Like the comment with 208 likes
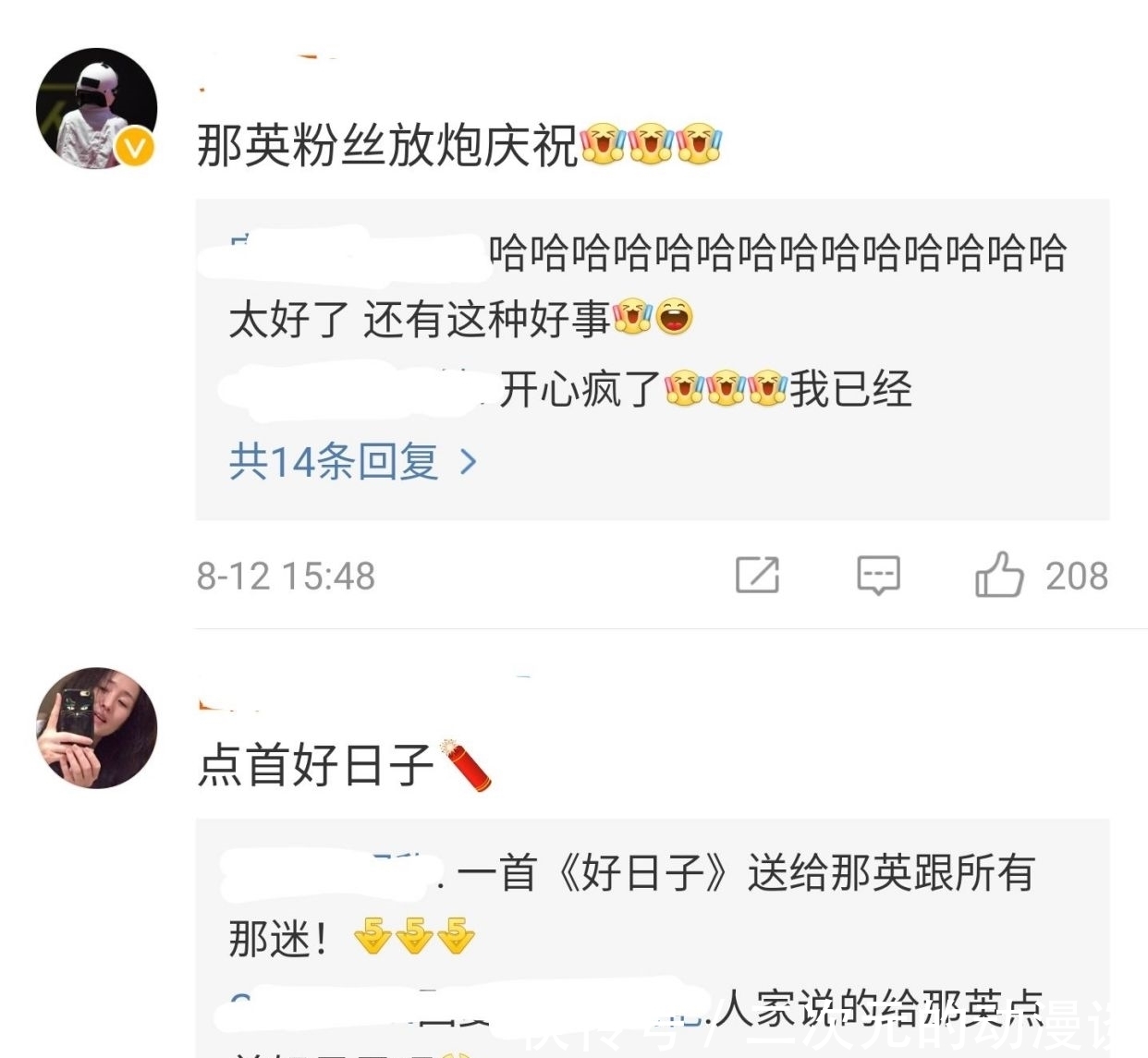The height and width of the screenshot is (1058, 1148). 999,574
